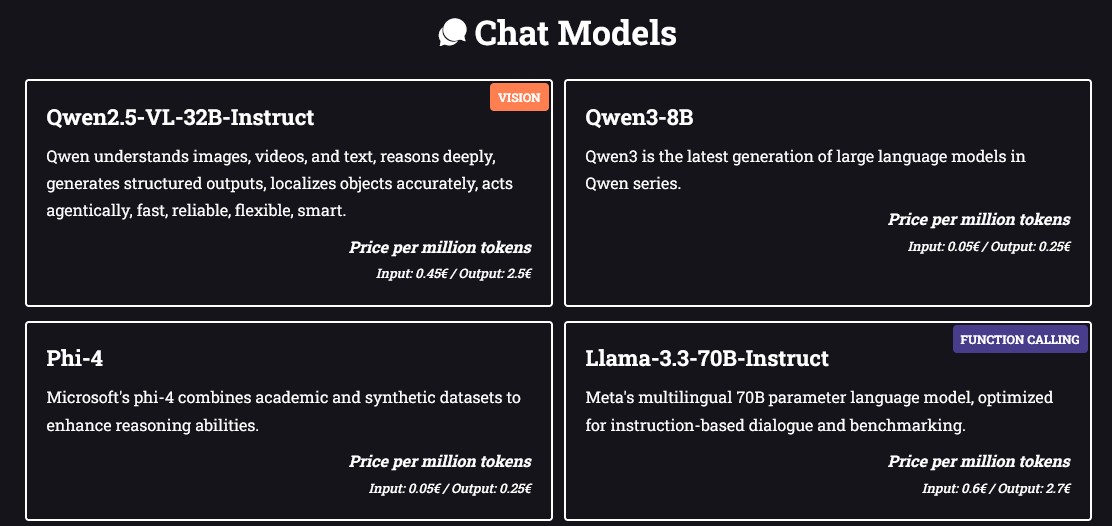Click the Chat Models section heading
This screenshot has width=1112, height=526.
(575, 33)
